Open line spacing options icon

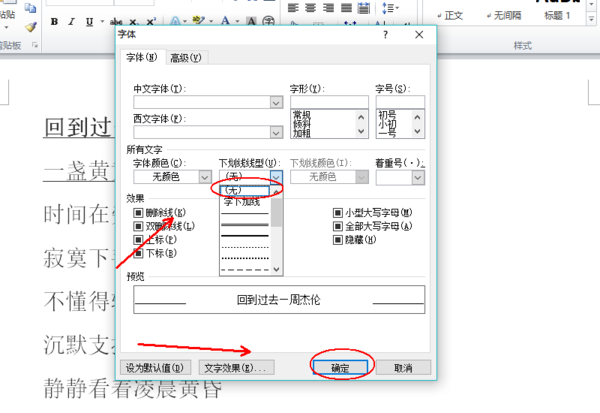click(x=390, y=8)
